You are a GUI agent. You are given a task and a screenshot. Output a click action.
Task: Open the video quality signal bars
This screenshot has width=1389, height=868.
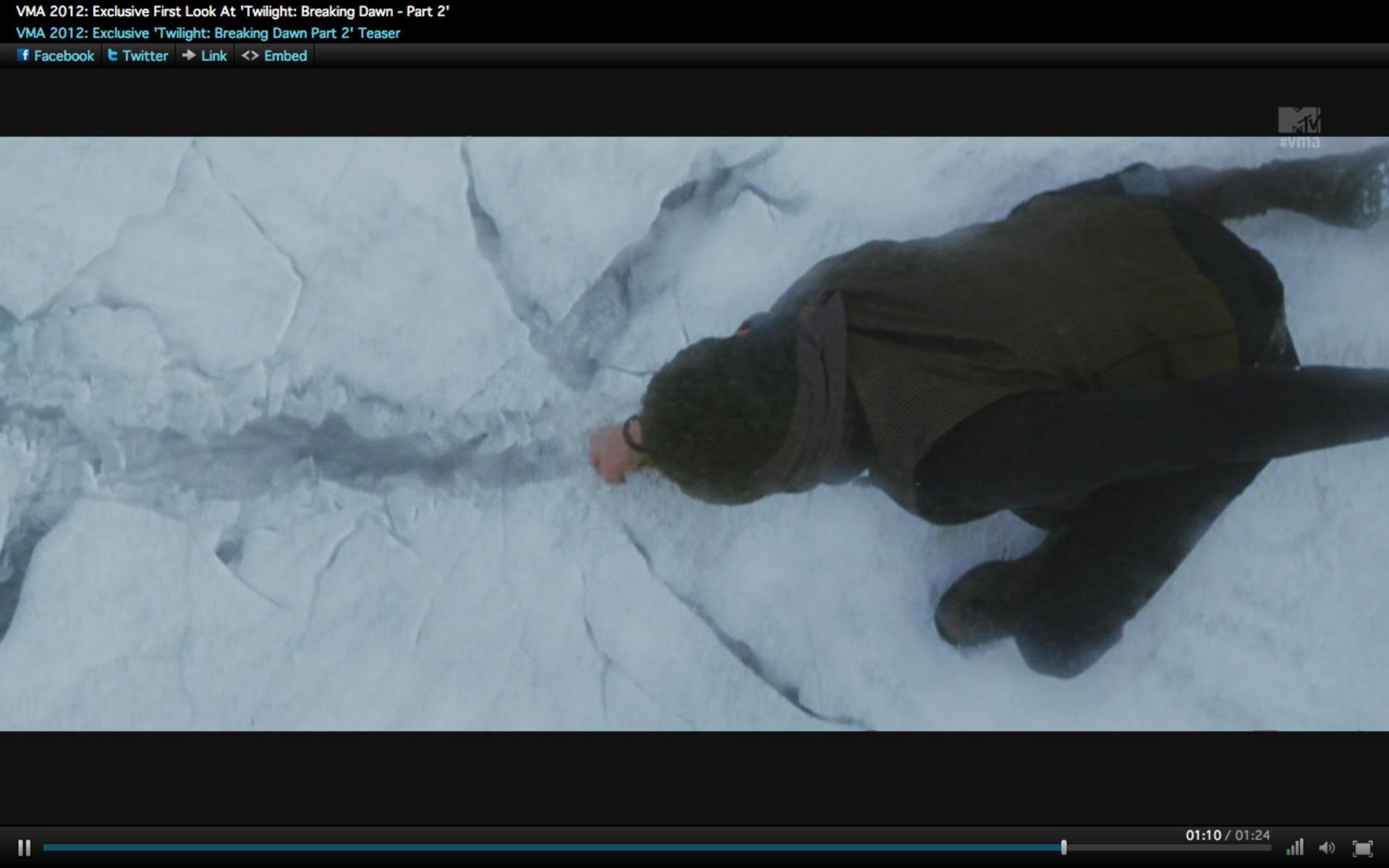(x=1295, y=847)
